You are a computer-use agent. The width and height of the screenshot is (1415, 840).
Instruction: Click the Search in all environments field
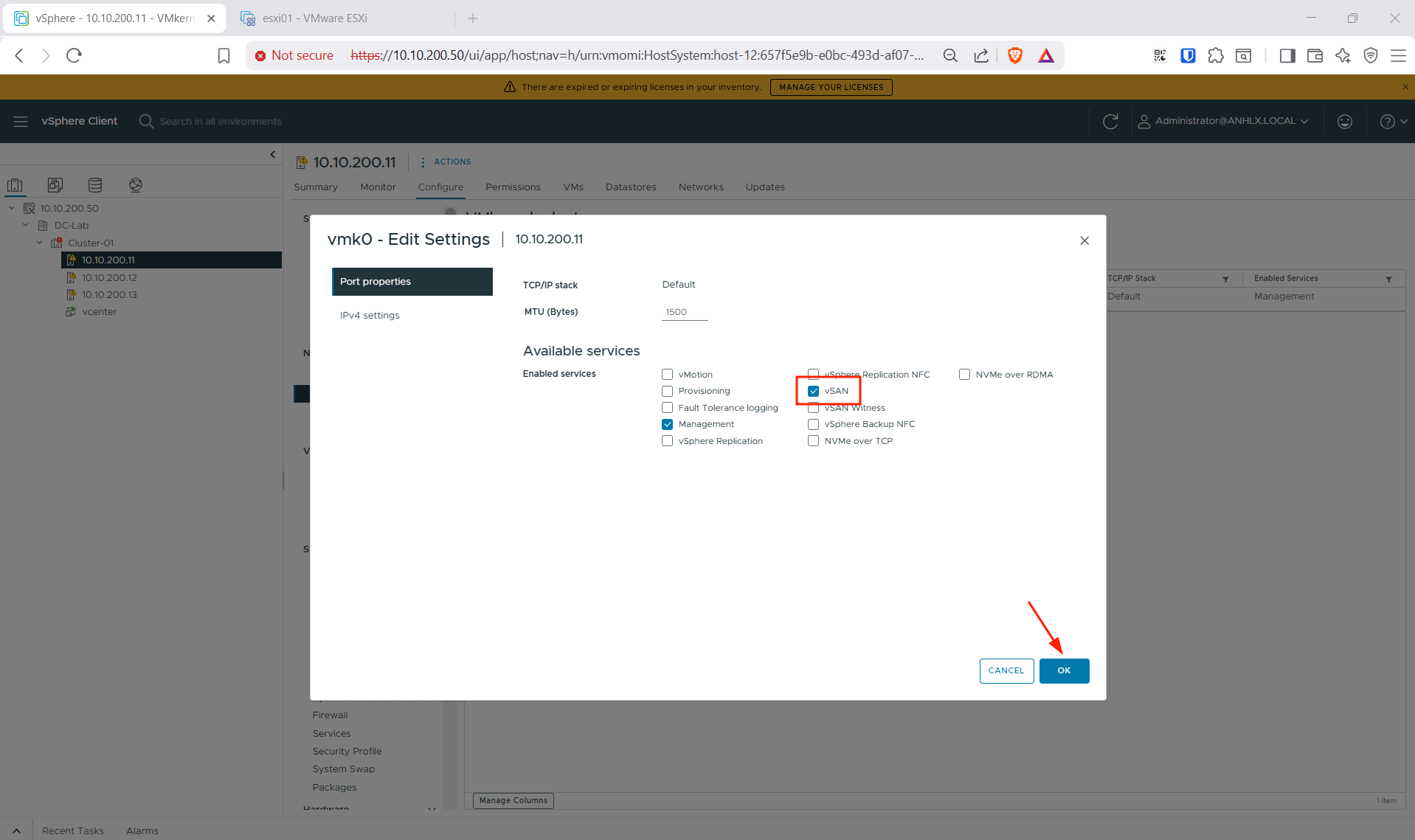(x=220, y=121)
